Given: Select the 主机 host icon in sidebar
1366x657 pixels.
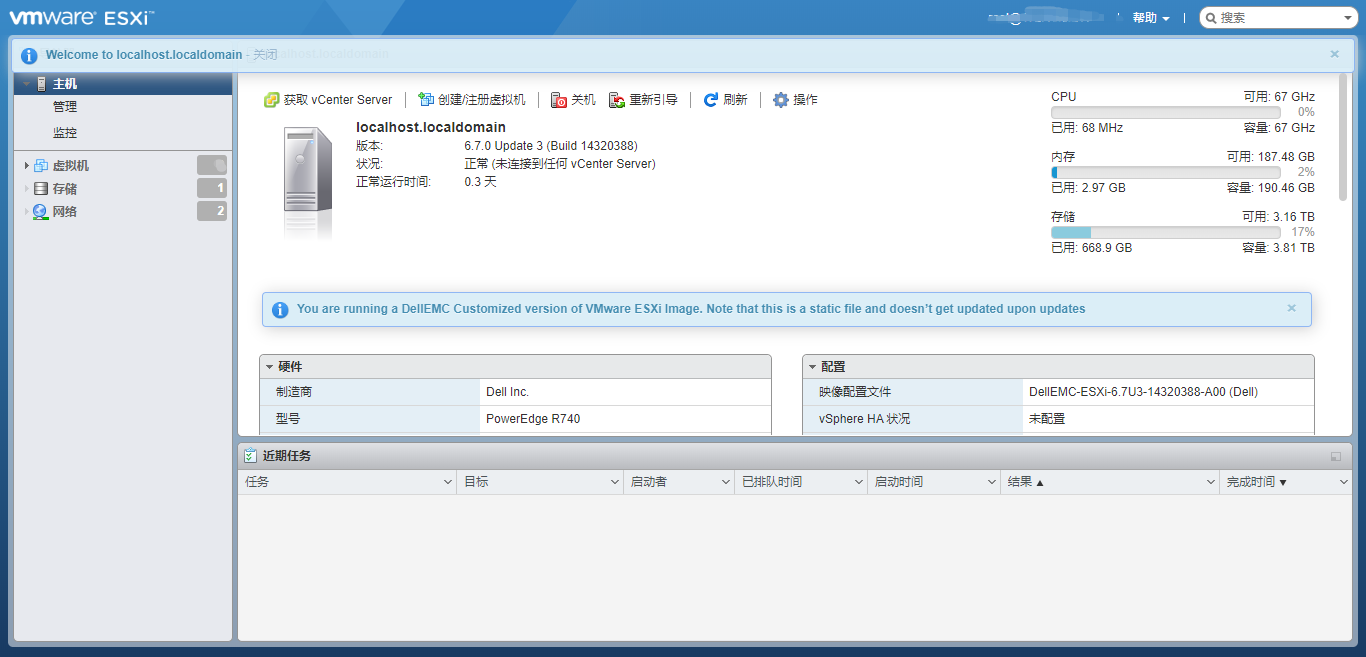Looking at the screenshot, I should click(40, 83).
